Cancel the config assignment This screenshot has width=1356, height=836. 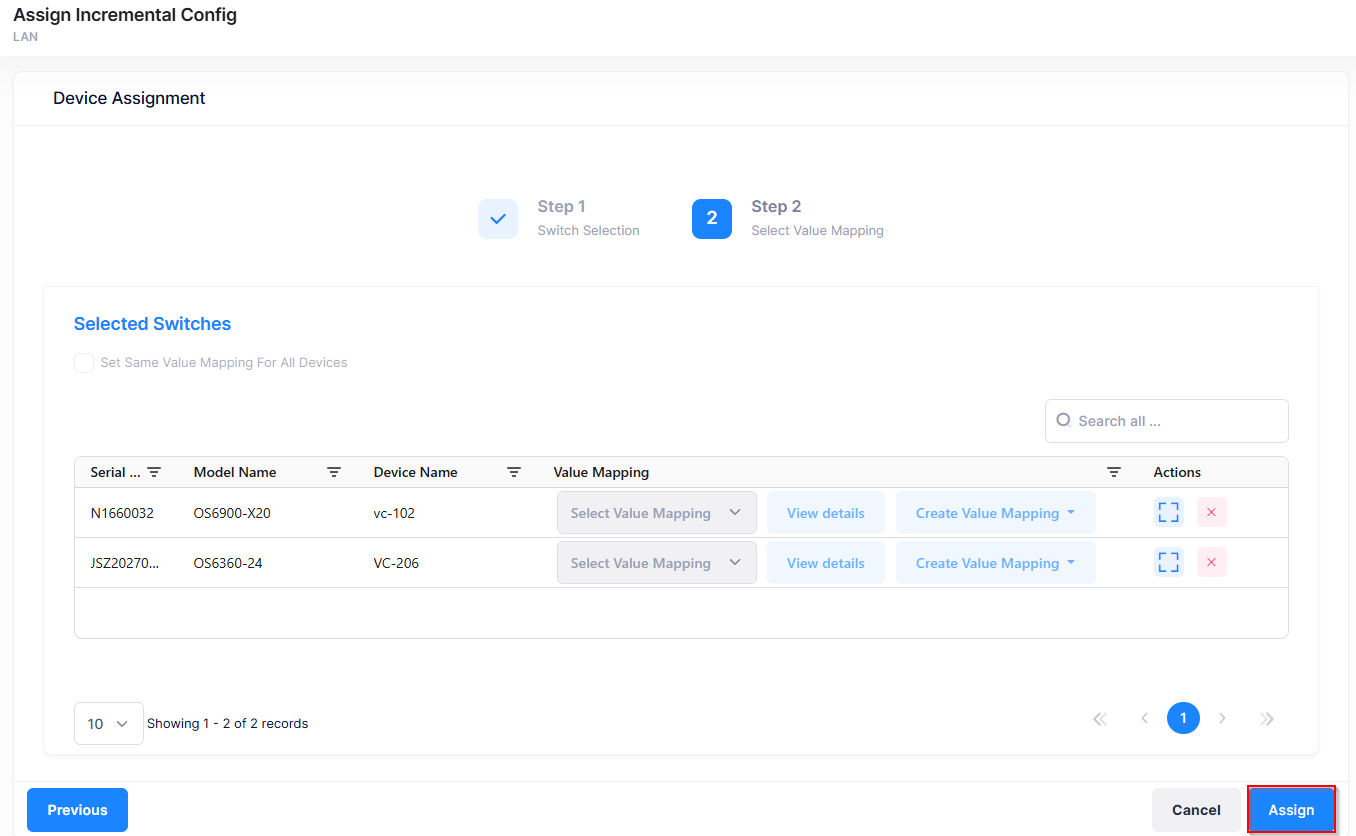(1196, 810)
